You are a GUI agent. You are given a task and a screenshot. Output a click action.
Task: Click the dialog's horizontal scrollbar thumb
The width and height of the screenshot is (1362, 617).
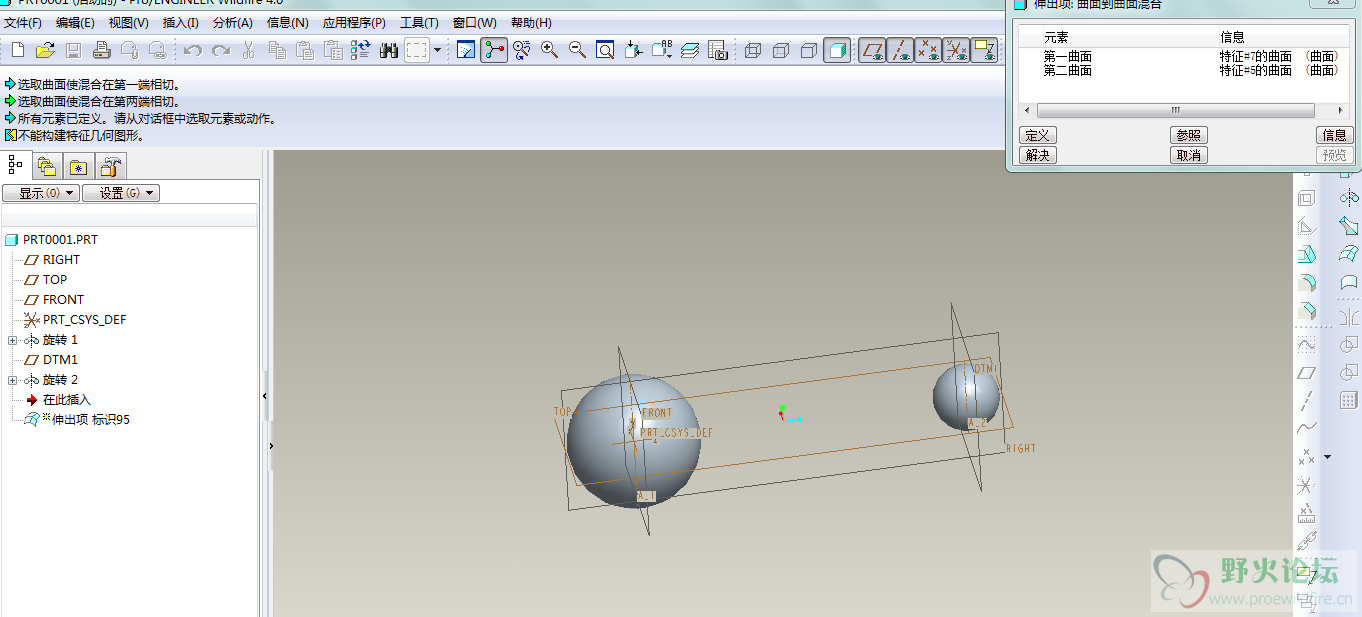point(1176,110)
